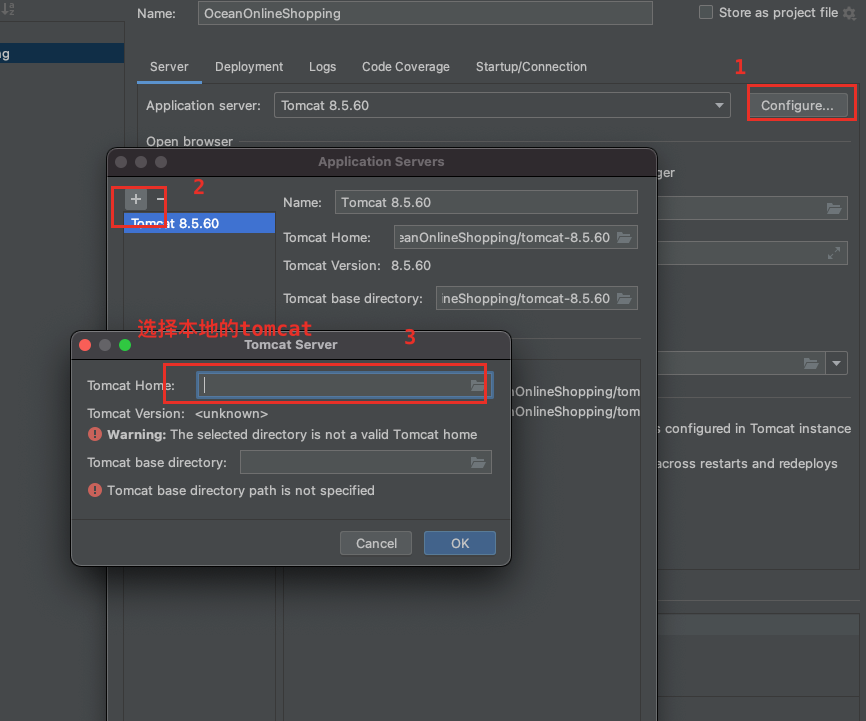Click the Configure... button
This screenshot has height=721, width=866.
(x=797, y=106)
